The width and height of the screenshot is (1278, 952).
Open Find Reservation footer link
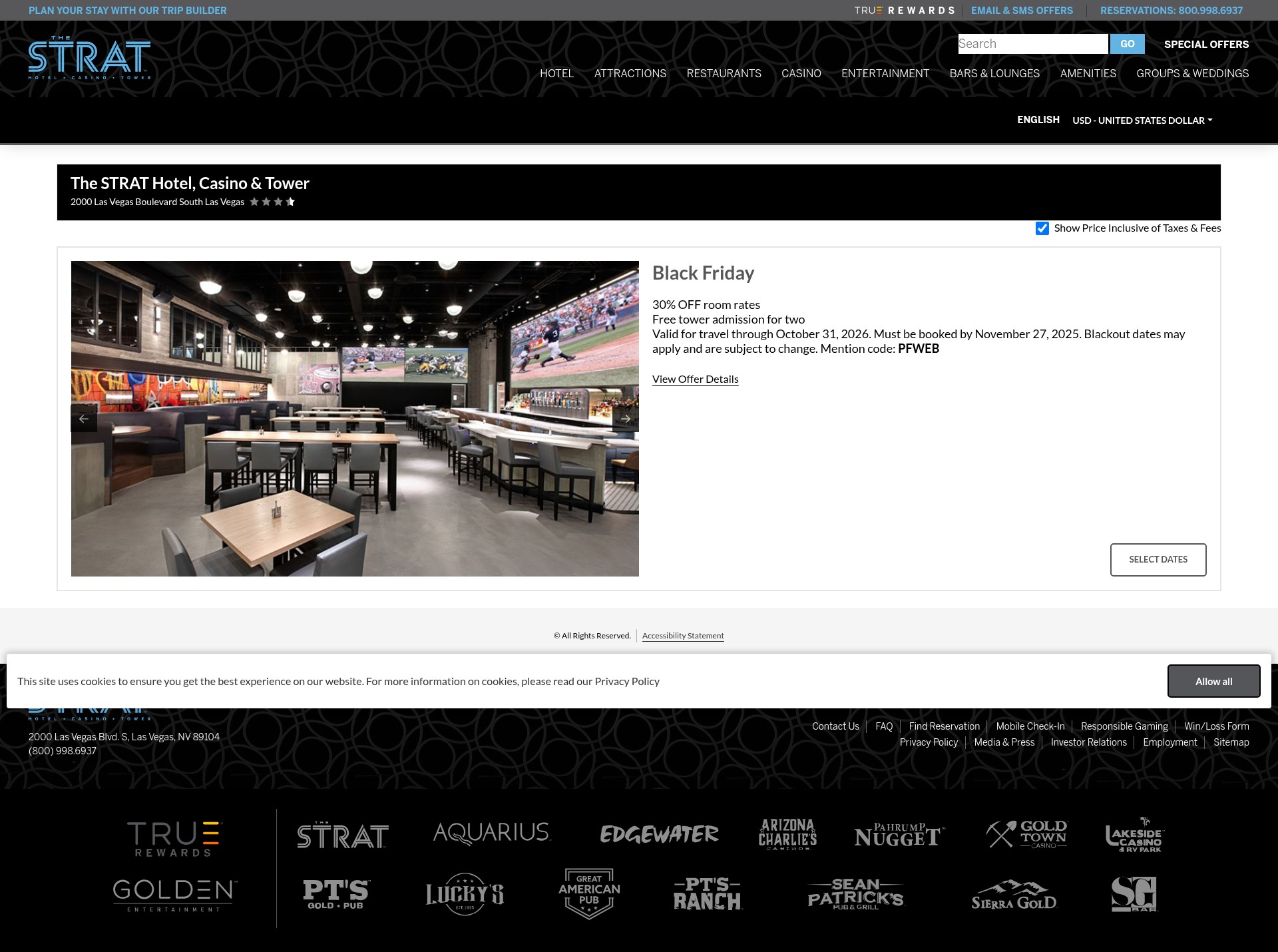[945, 726]
